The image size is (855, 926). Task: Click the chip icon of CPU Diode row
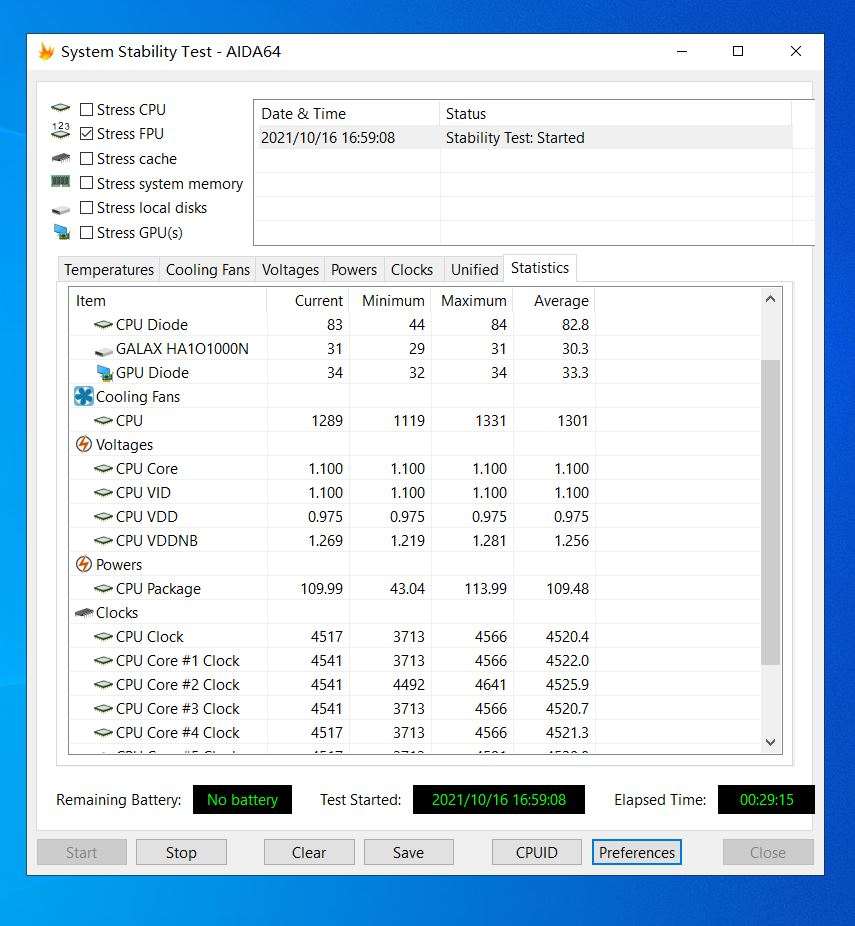(x=103, y=324)
